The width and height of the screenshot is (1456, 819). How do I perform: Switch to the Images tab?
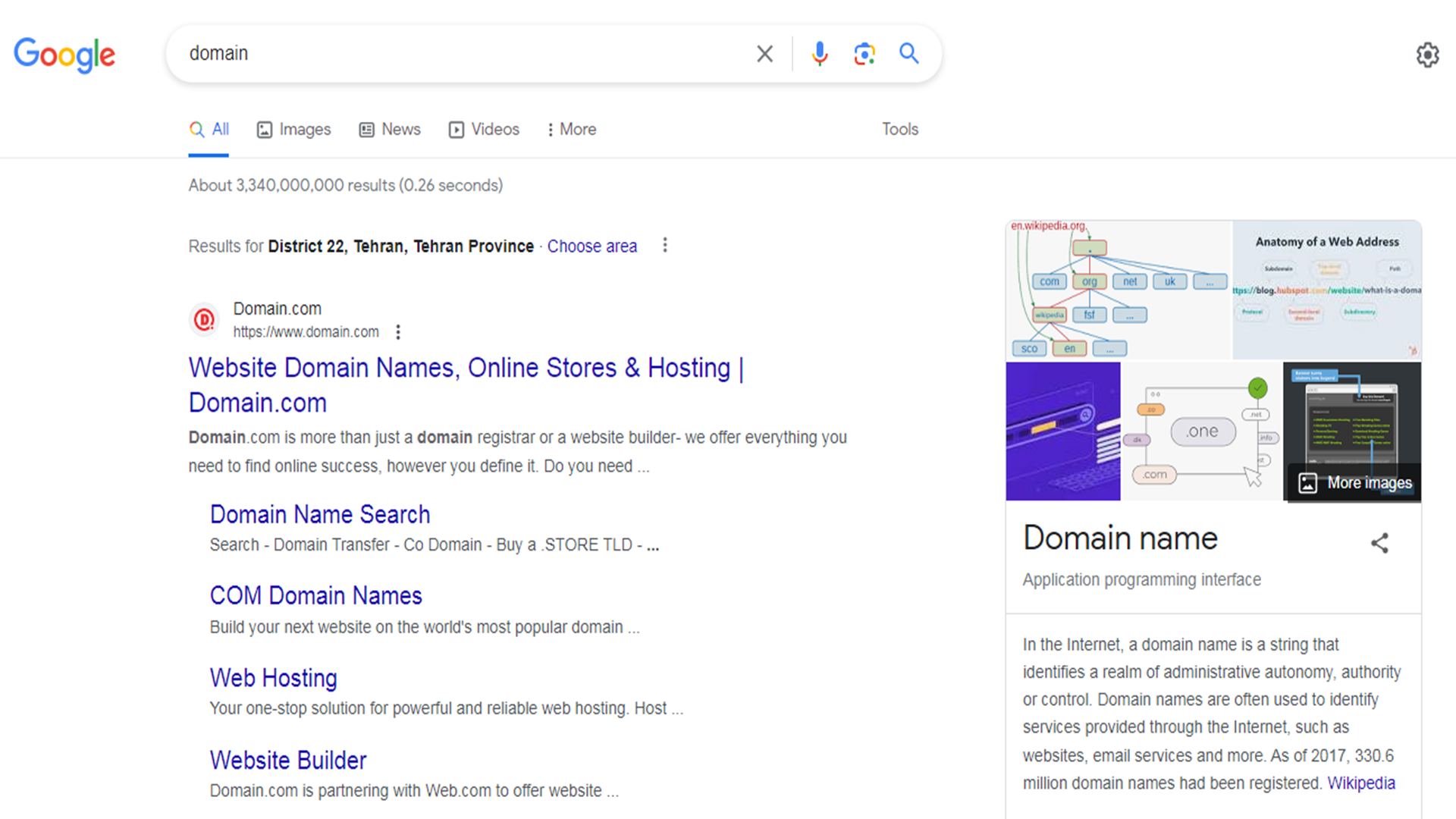(x=294, y=130)
